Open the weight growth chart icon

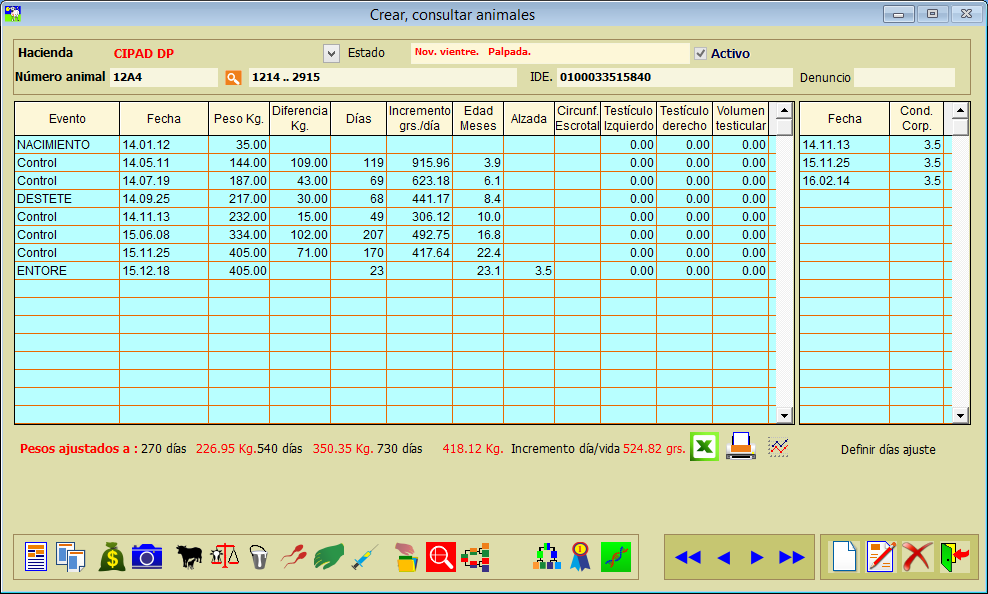pos(778,447)
